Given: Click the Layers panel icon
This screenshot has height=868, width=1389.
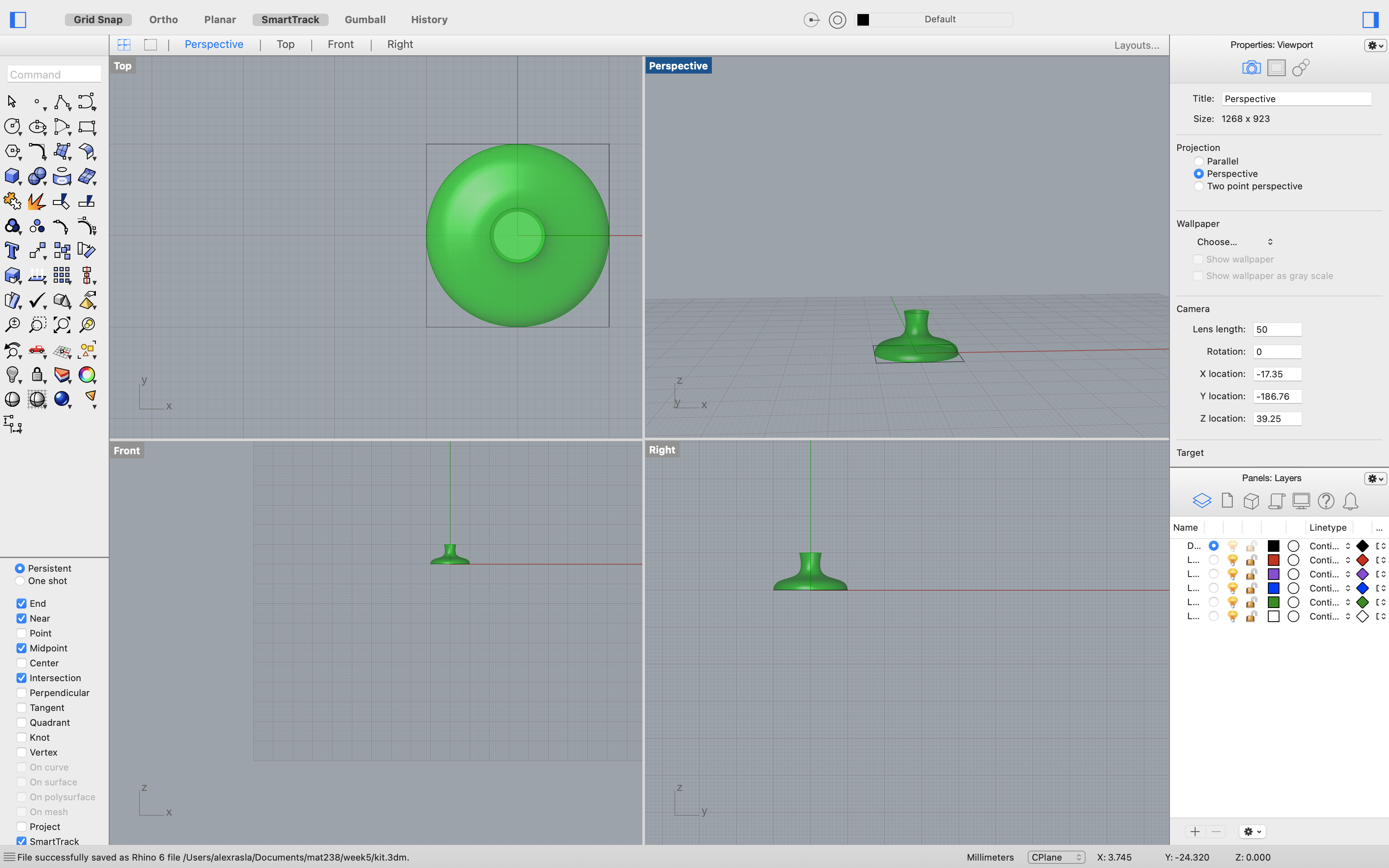Looking at the screenshot, I should pos(1202,501).
